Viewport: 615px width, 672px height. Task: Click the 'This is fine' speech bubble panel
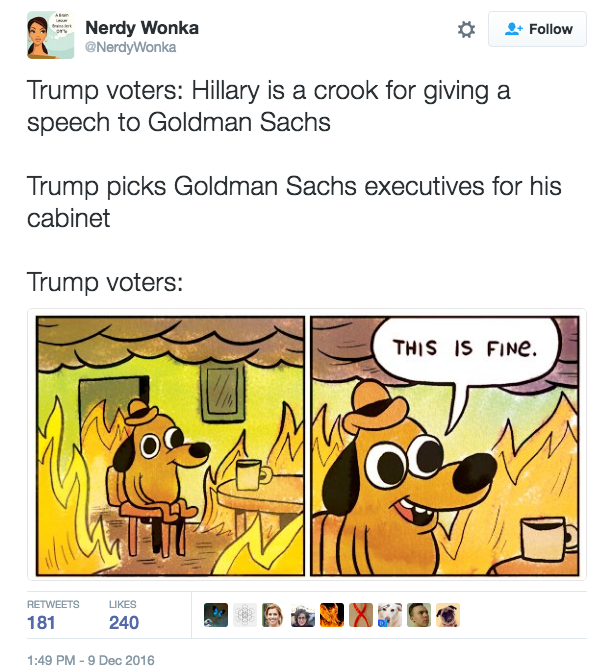445,446
